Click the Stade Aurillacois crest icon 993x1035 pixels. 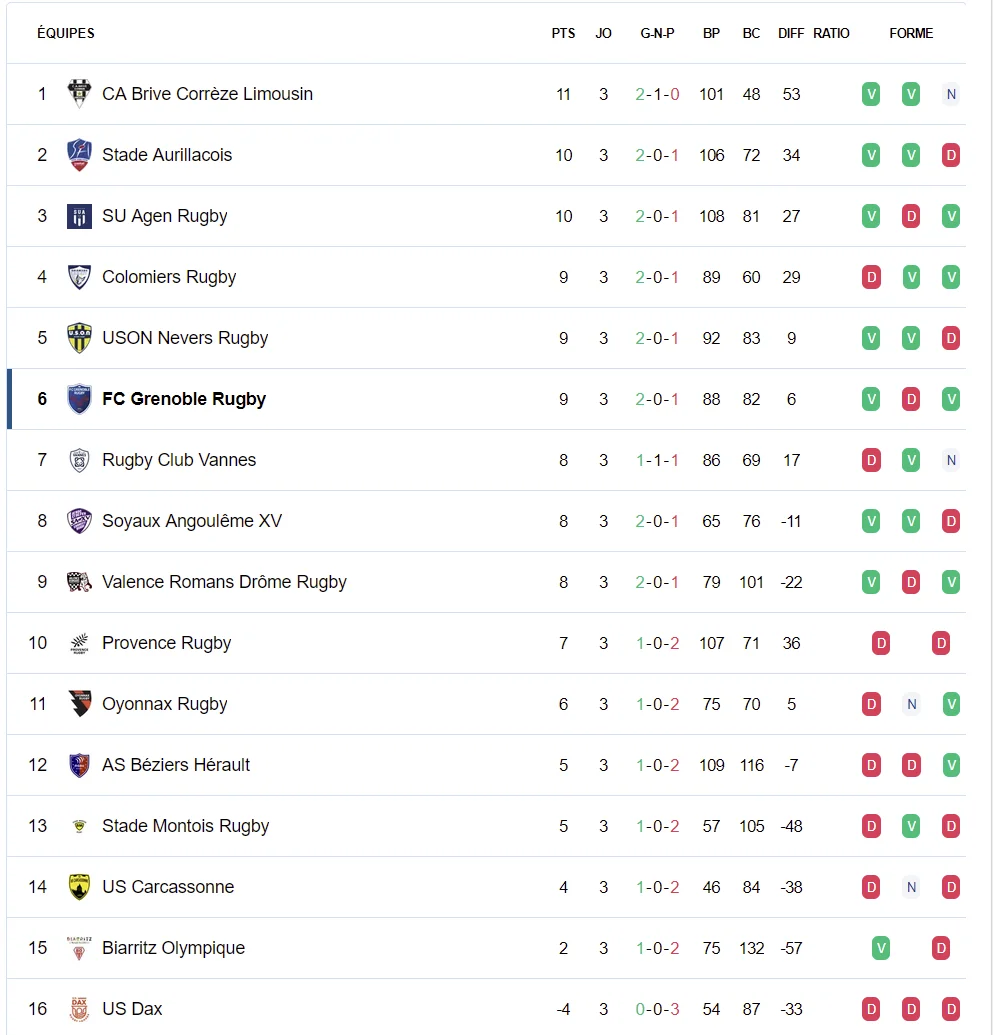pyautogui.click(x=79, y=155)
